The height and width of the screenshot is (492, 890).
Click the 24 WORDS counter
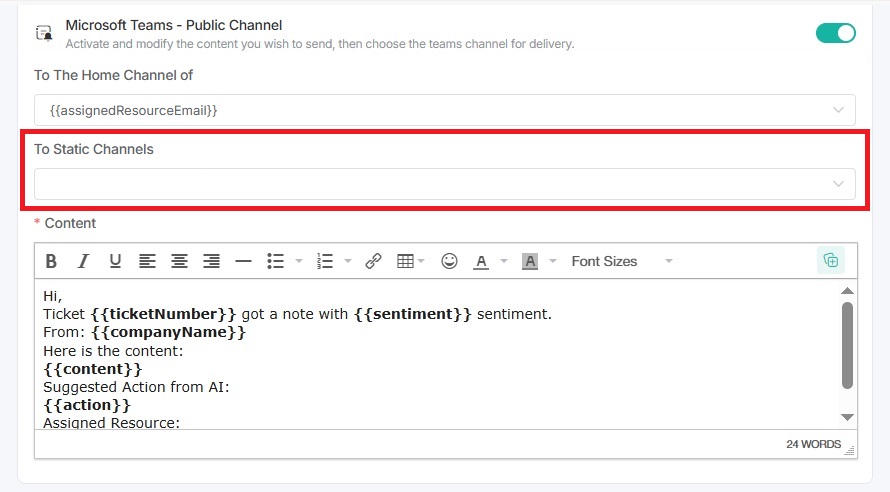coord(813,444)
